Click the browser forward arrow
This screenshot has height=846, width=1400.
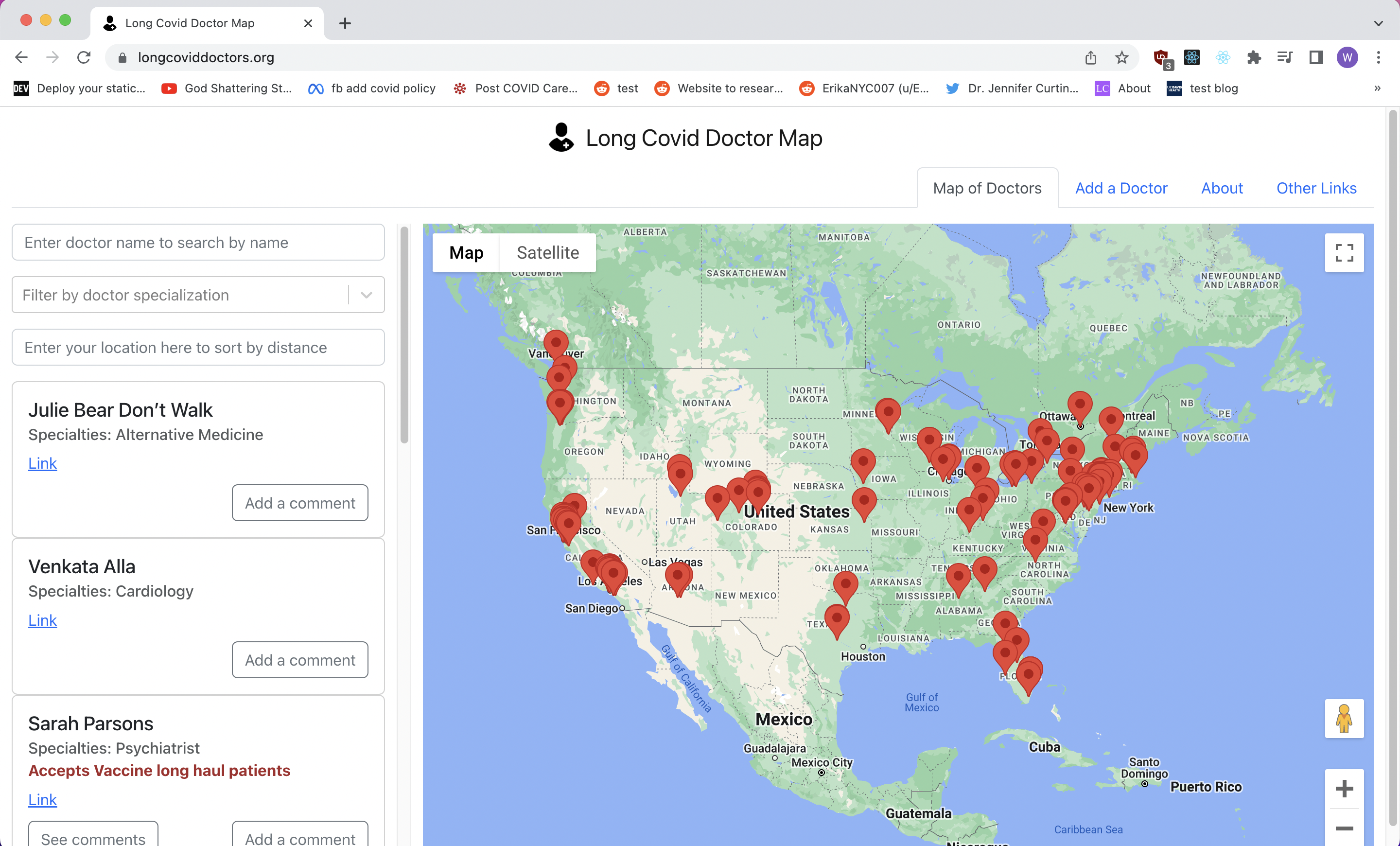click(x=52, y=57)
